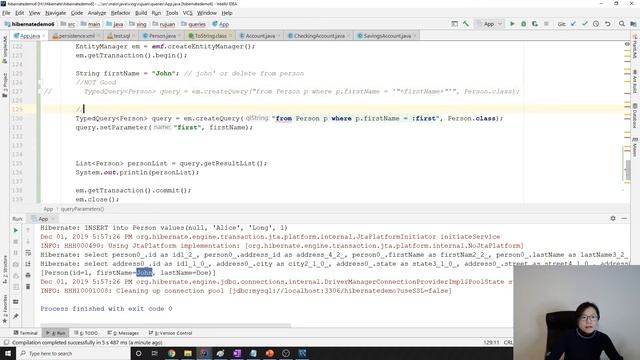Clear all console output trash icon
640x360 pixels.
coord(28,287)
